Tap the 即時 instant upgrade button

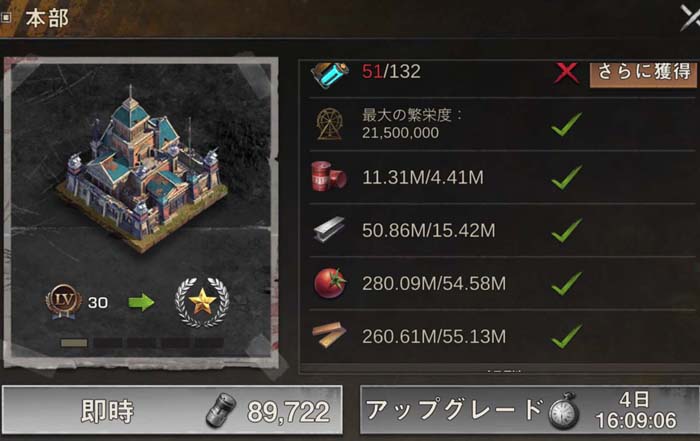(x=172, y=410)
